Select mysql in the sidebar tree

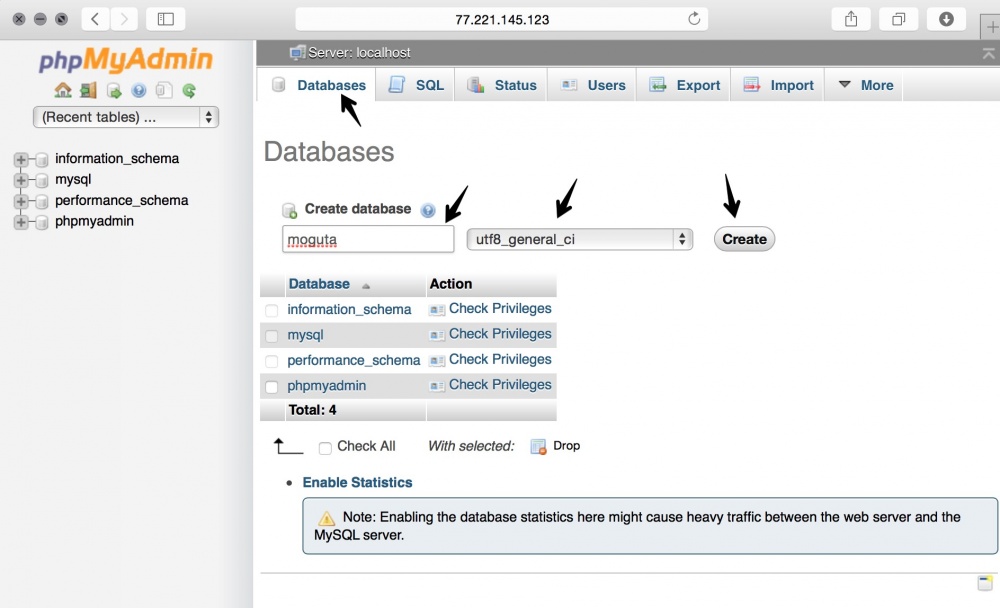click(73, 179)
